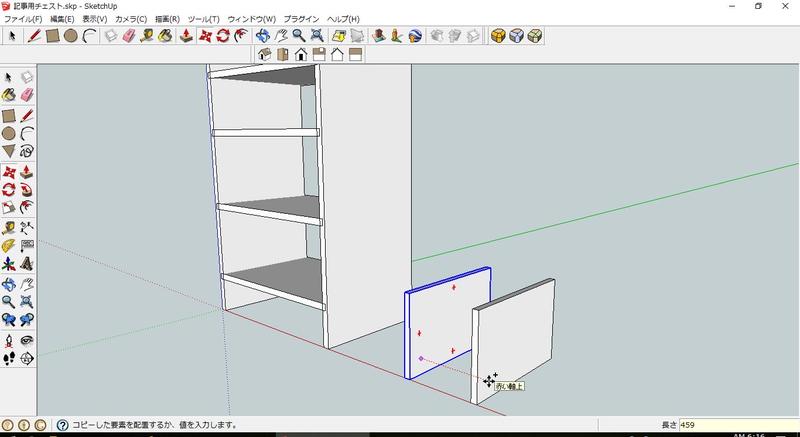The width and height of the screenshot is (800, 437).
Task: Activate the Walk tool footprints icon
Action: tap(9, 357)
